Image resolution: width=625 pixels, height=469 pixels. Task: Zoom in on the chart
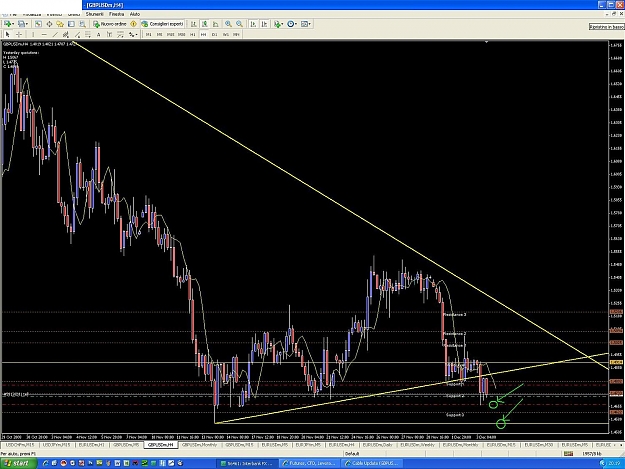point(228,24)
